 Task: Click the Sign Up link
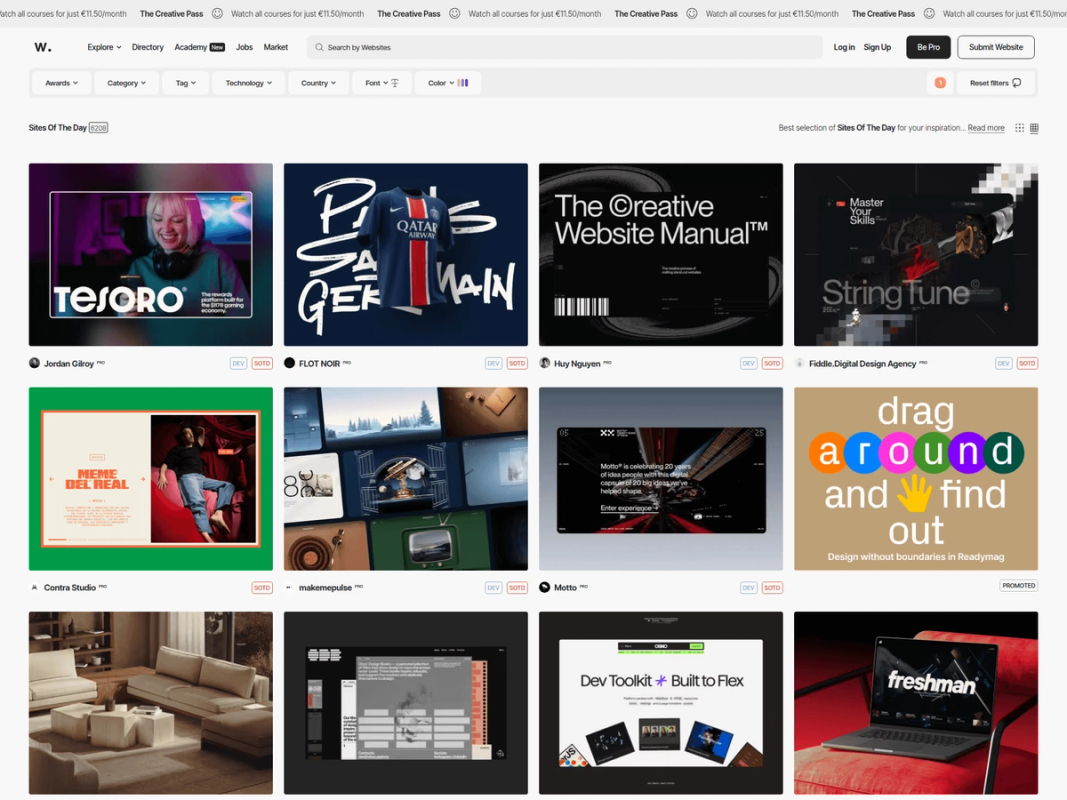877,47
